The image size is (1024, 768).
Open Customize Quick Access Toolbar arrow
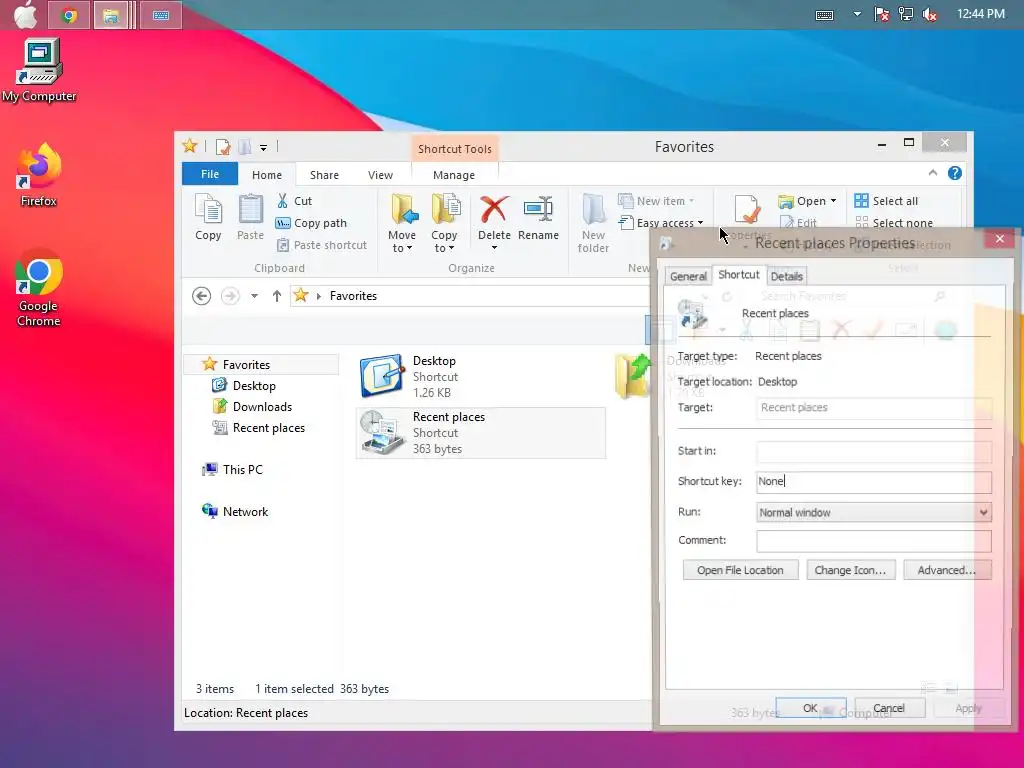point(263,148)
